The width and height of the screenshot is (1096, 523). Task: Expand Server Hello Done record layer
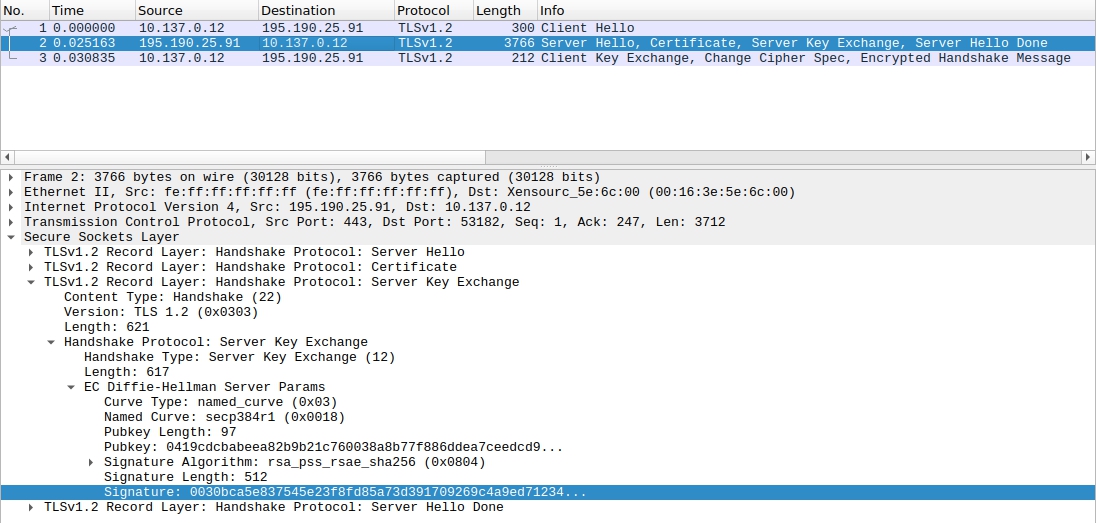[x=31, y=507]
